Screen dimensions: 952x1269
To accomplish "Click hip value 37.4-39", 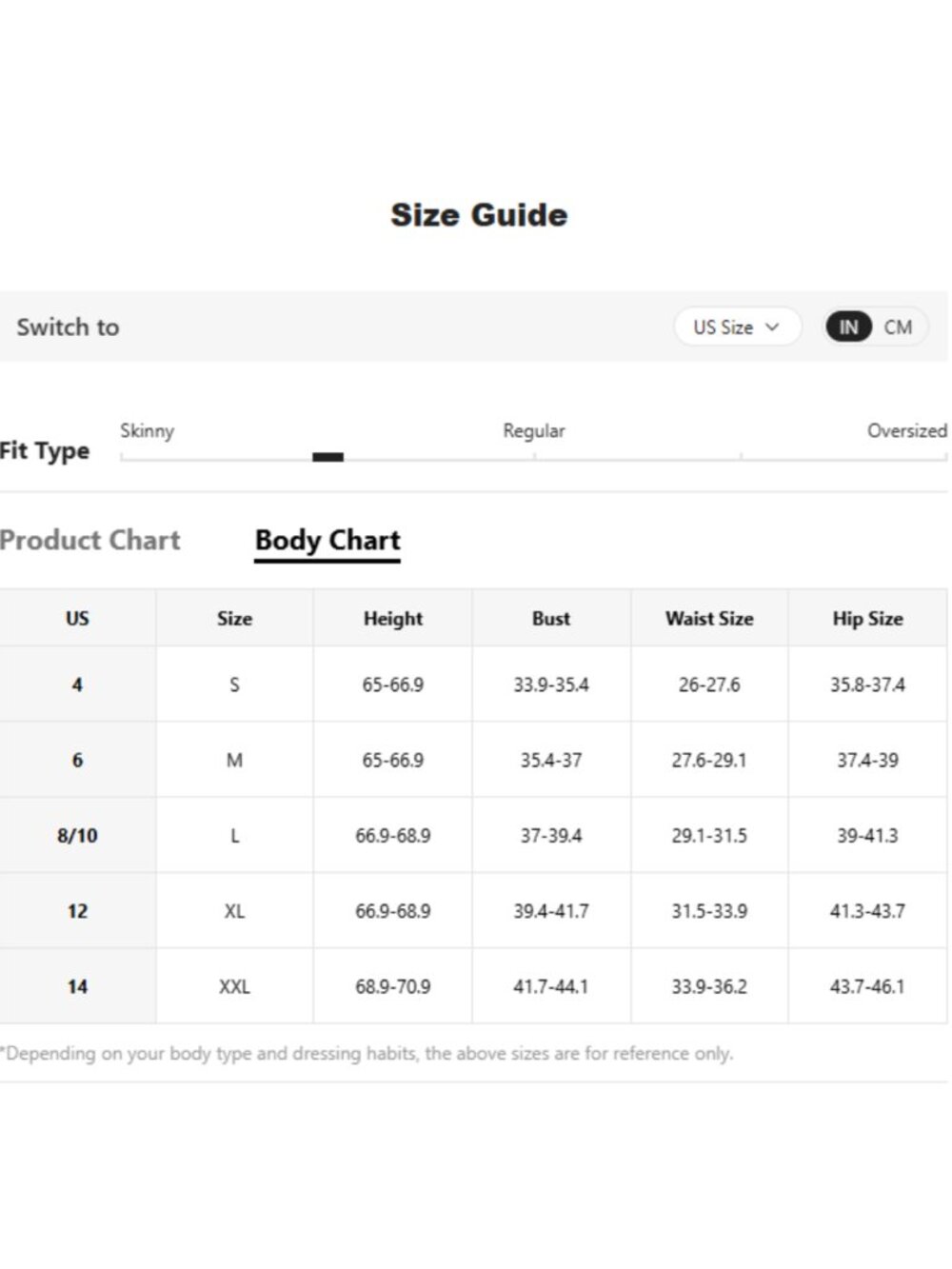I will pyautogui.click(x=867, y=760).
